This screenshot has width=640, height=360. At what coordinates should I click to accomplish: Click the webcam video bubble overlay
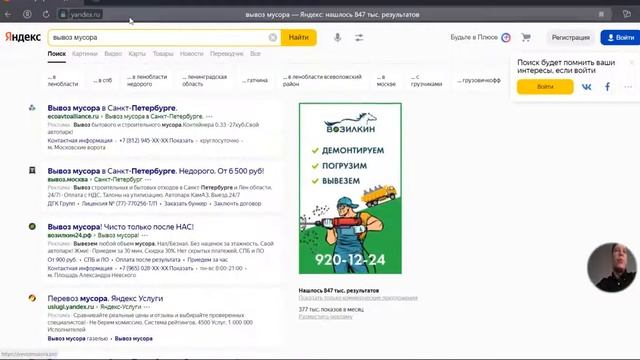(x=611, y=267)
